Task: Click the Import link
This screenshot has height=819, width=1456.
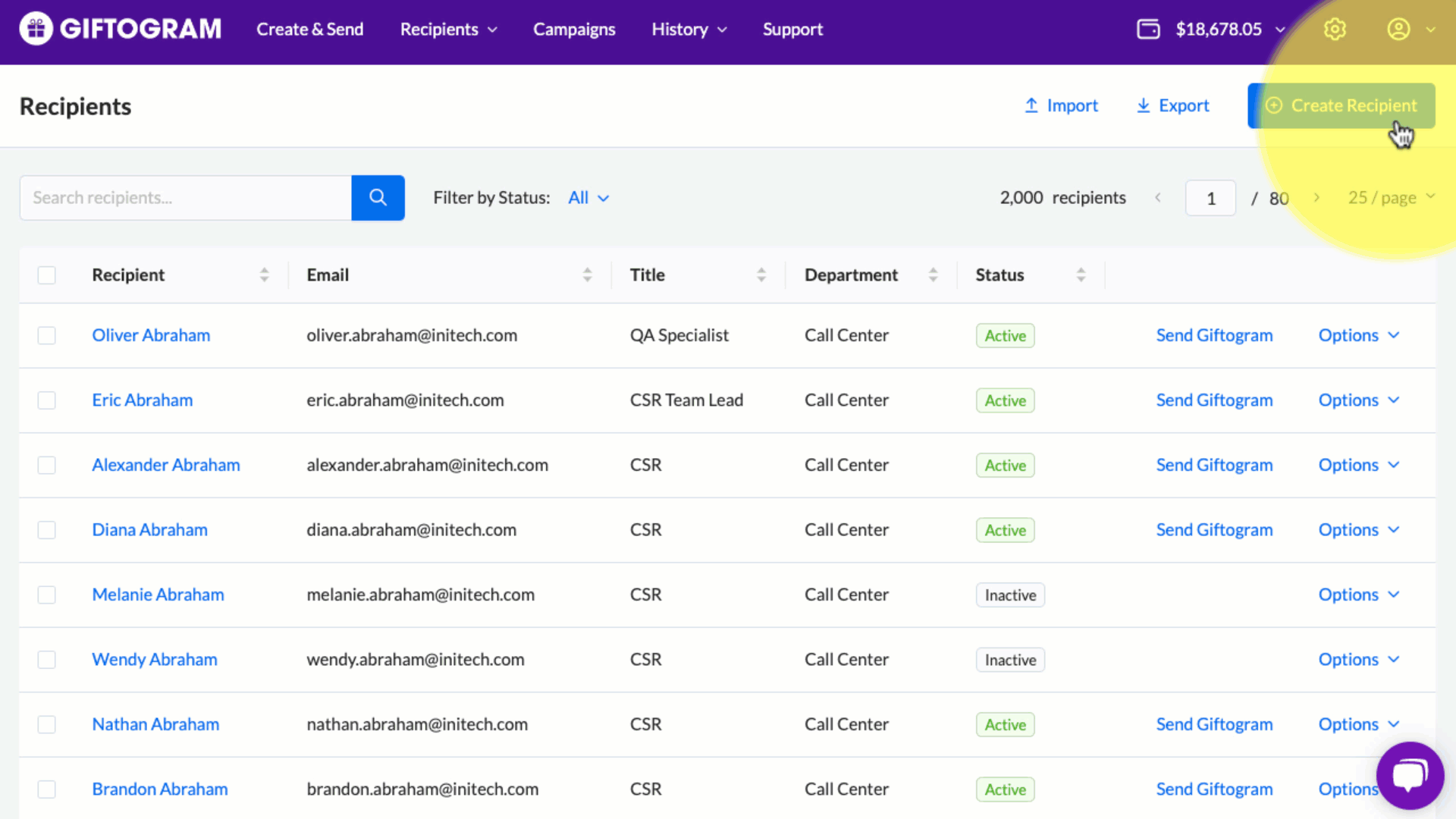Action: pyautogui.click(x=1061, y=105)
